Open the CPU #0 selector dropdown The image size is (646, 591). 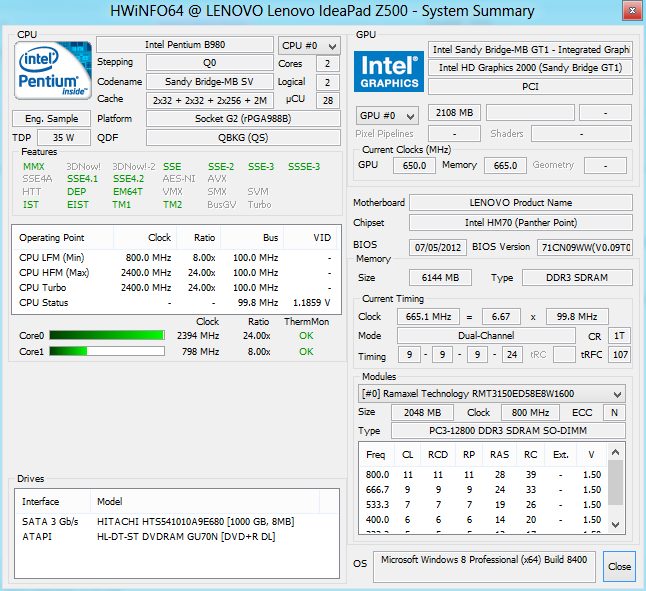coord(309,46)
